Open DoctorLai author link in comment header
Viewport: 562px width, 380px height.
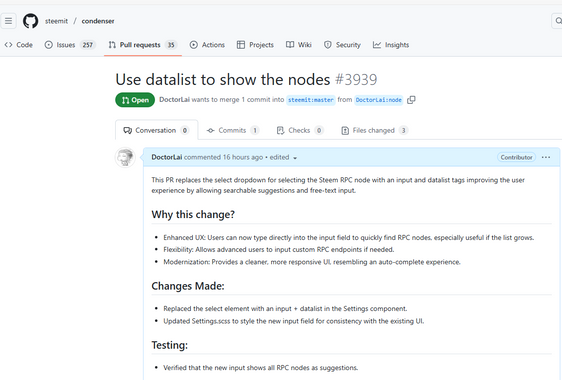pyautogui.click(x=167, y=157)
